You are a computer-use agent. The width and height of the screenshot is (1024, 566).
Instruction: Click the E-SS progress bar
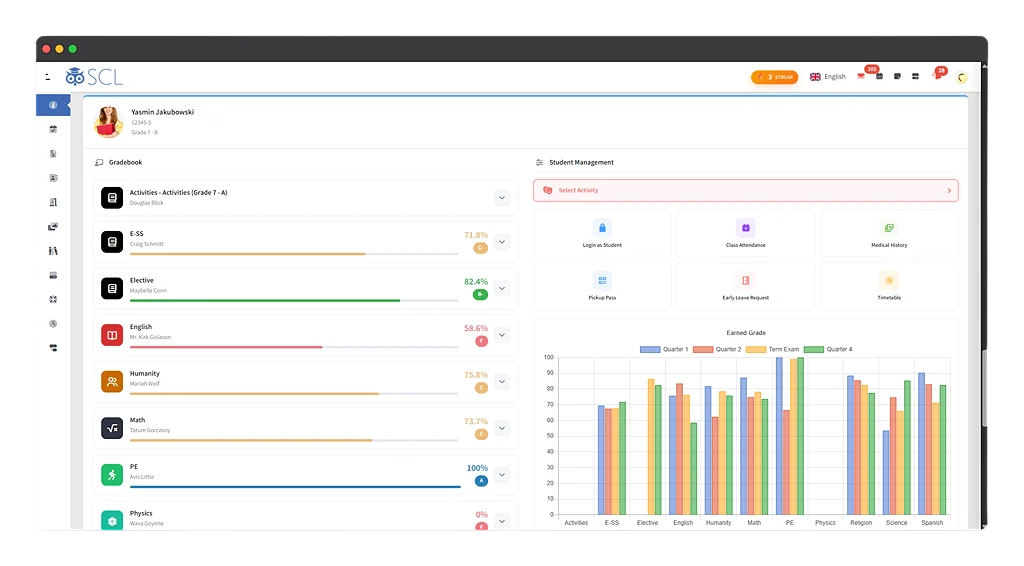pos(294,254)
